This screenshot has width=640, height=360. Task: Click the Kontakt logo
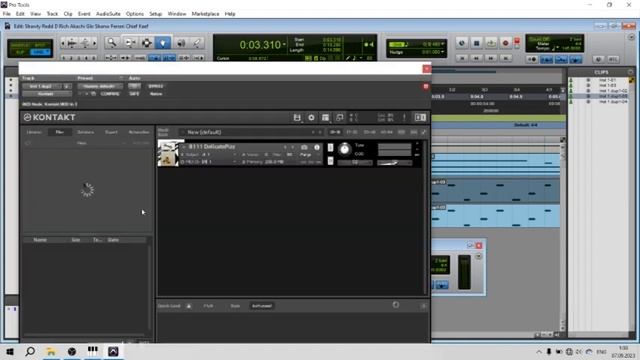(49, 118)
